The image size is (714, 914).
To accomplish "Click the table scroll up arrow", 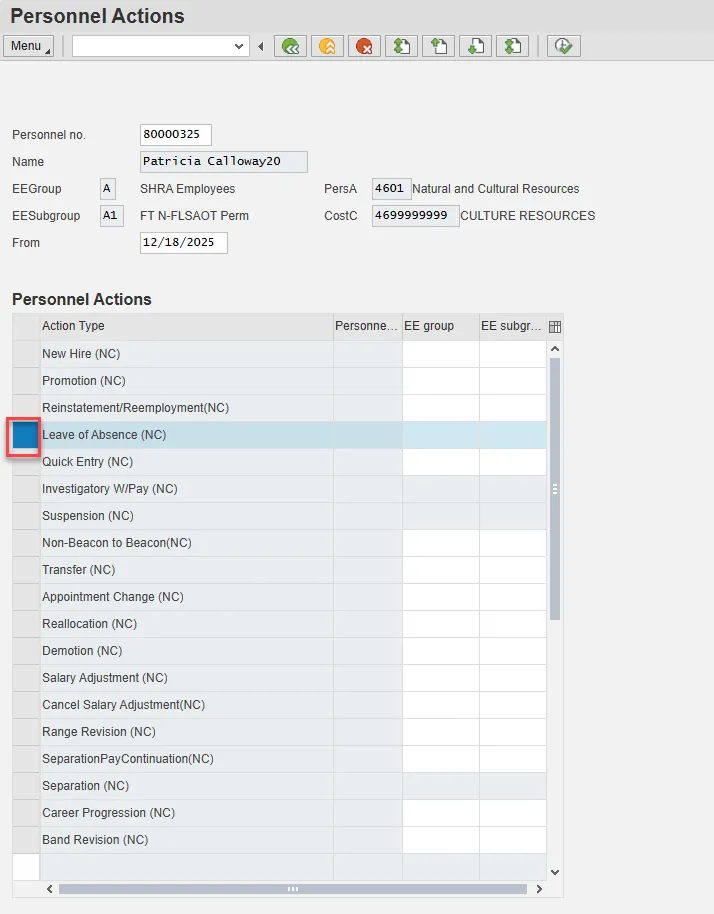I will click(x=555, y=349).
